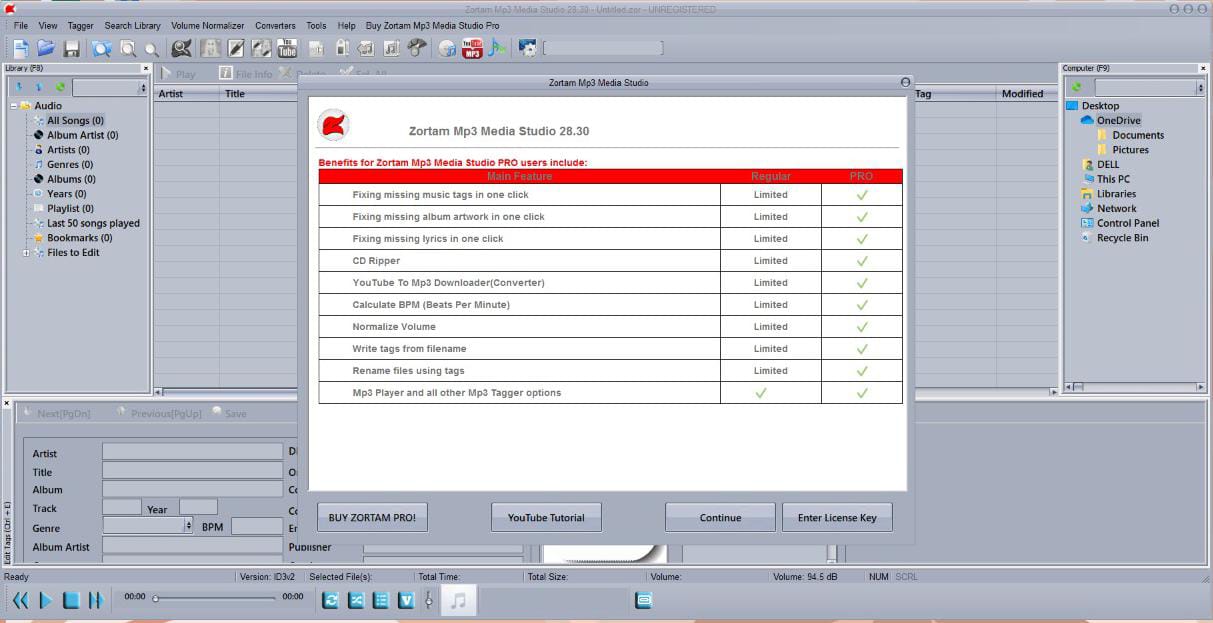Screen dimensions: 1213x623
Task: Click the black YouTube toolbar icon
Action: coord(287,48)
